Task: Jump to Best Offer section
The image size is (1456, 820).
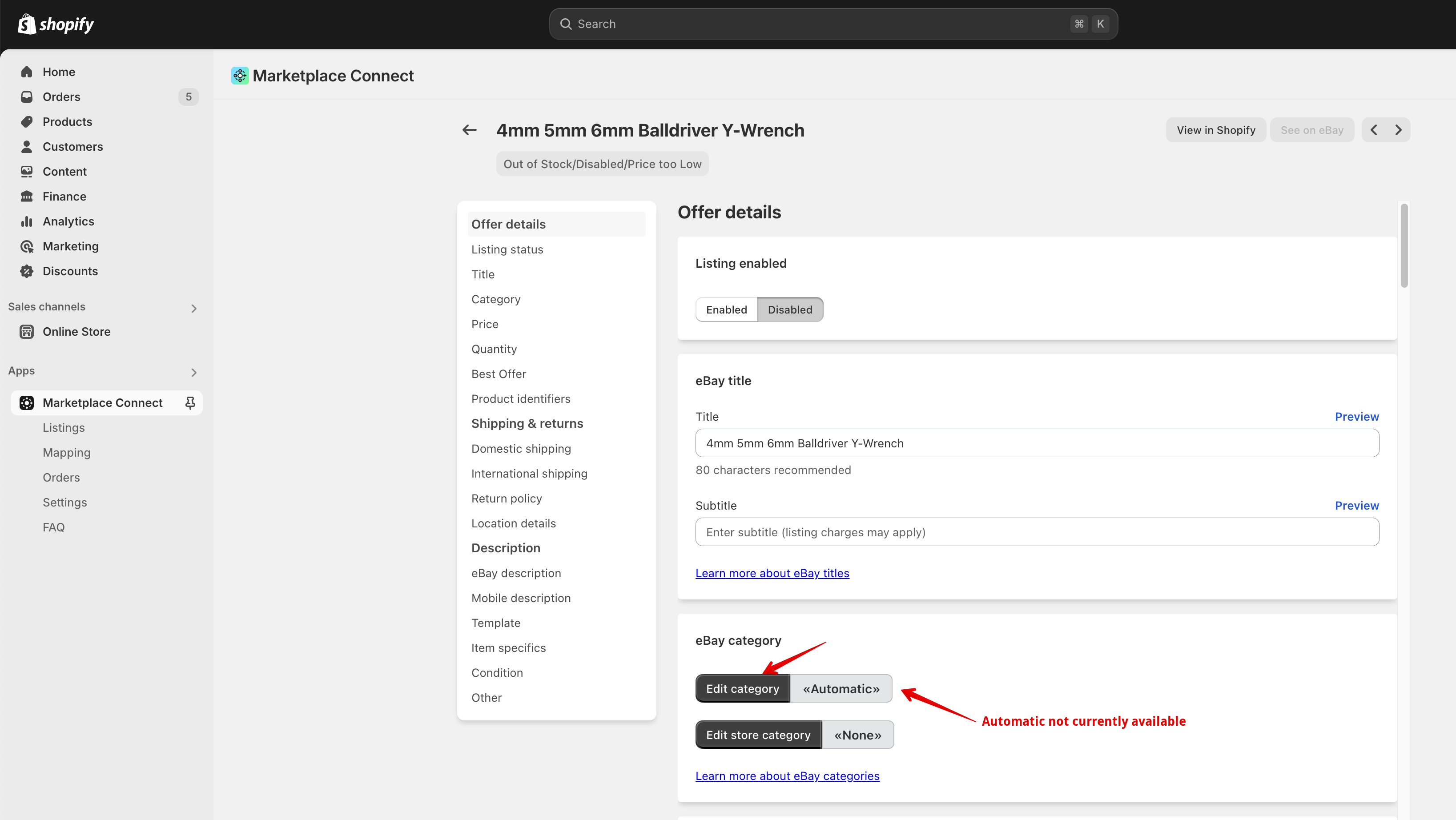Action: (x=499, y=374)
